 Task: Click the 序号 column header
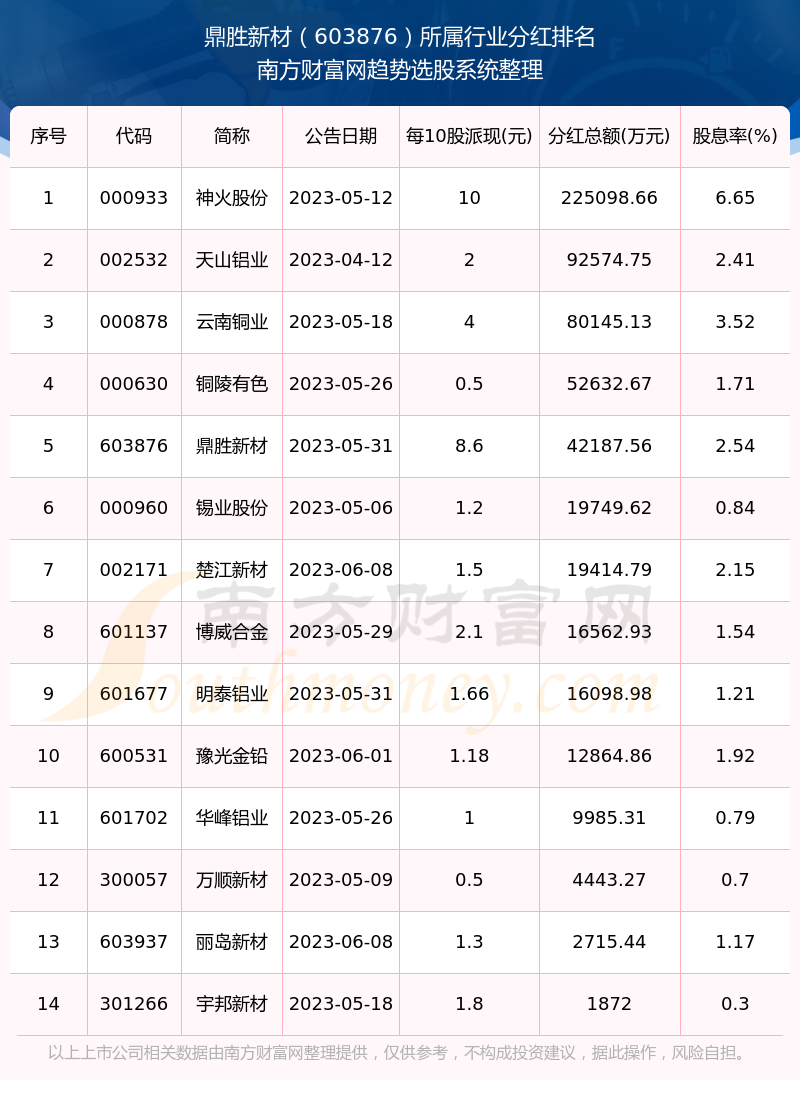49,136
